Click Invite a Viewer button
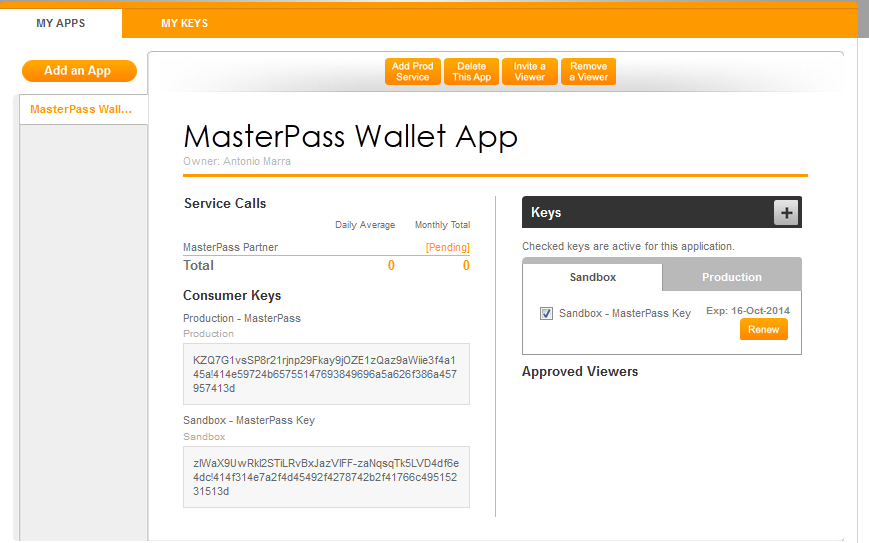Image resolution: width=869 pixels, height=543 pixels. [530, 71]
